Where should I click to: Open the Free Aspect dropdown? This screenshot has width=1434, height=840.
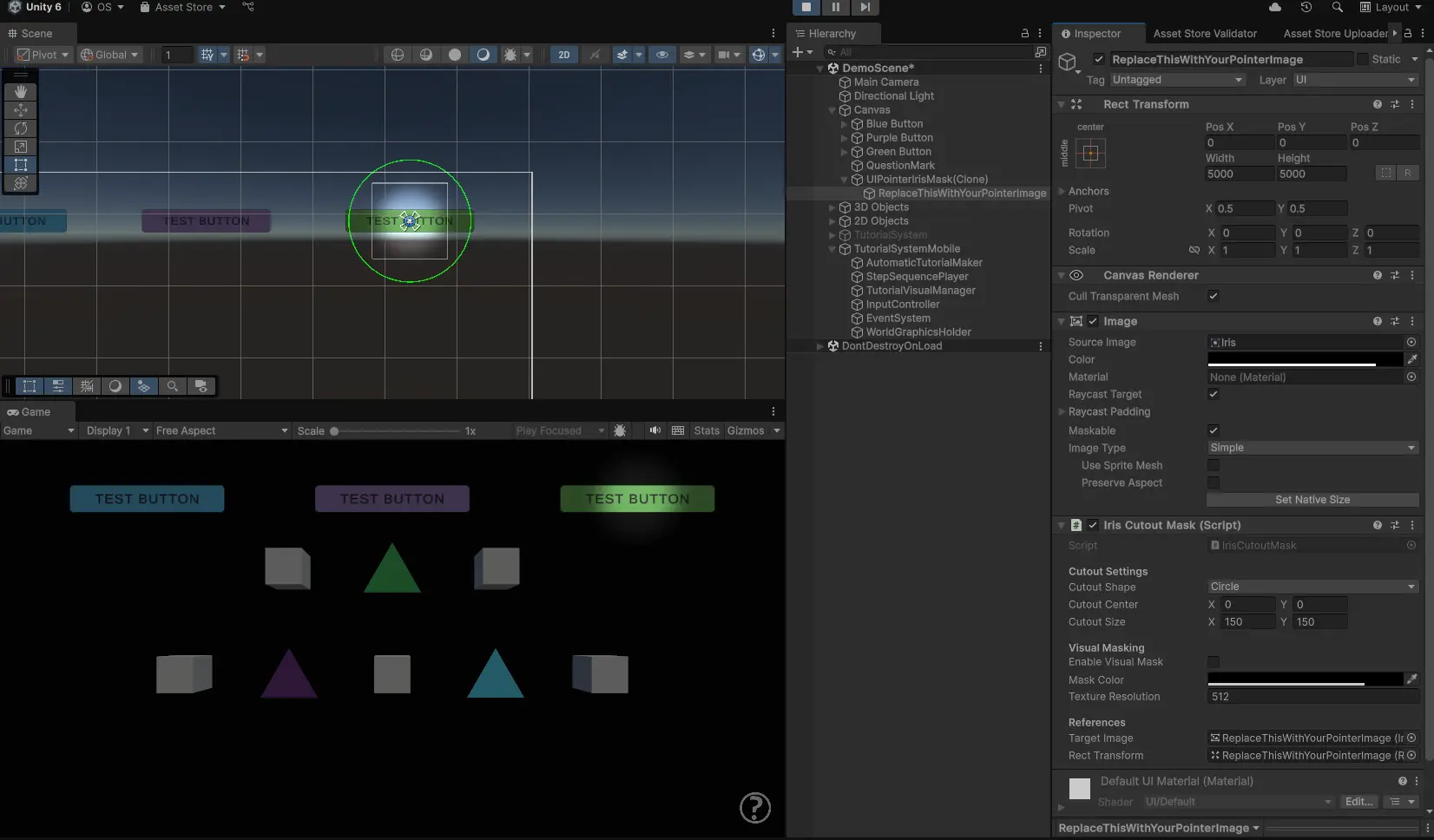coord(220,430)
